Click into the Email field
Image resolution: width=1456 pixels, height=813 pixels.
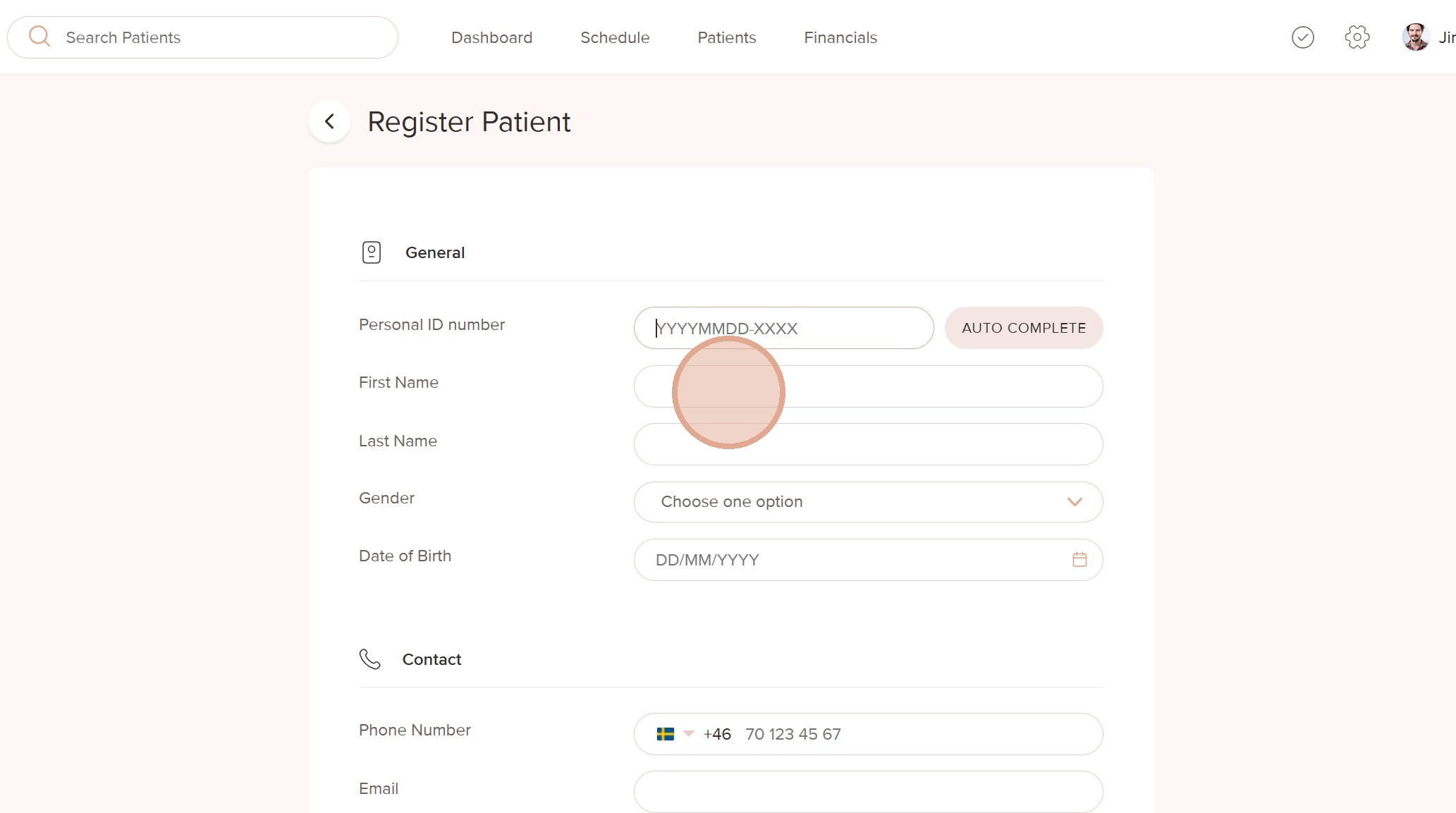pyautogui.click(x=867, y=792)
